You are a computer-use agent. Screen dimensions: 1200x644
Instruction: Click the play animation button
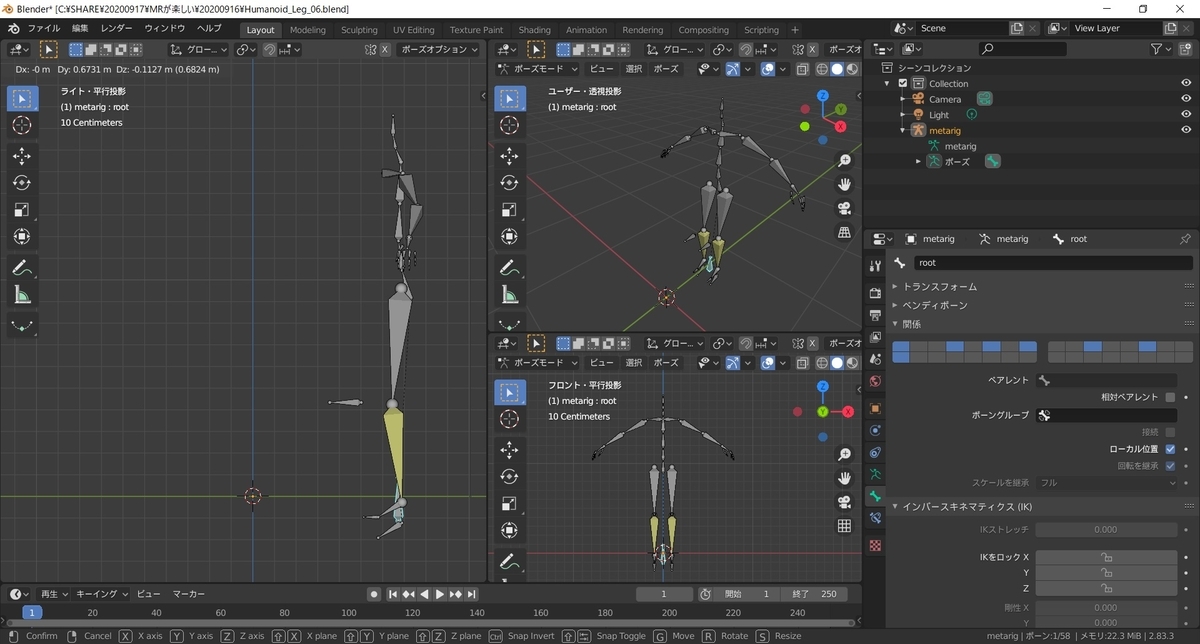point(439,594)
